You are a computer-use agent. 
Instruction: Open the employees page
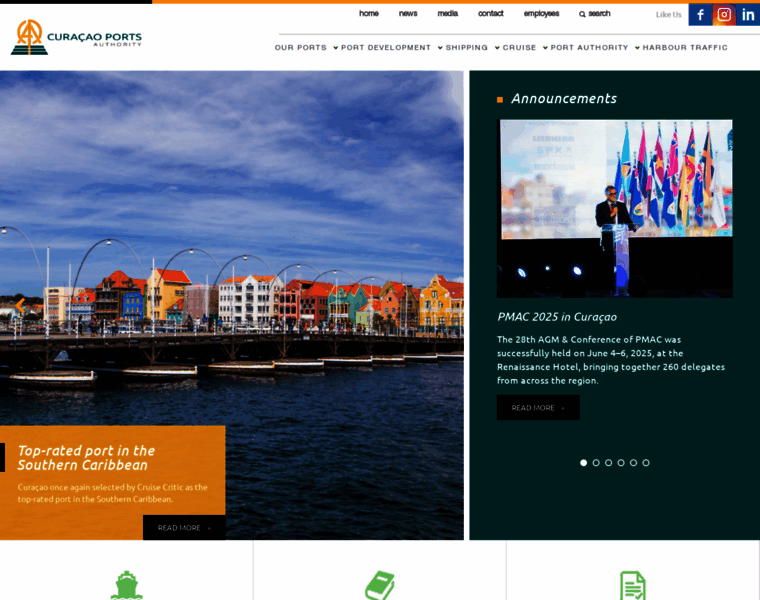pyautogui.click(x=541, y=14)
